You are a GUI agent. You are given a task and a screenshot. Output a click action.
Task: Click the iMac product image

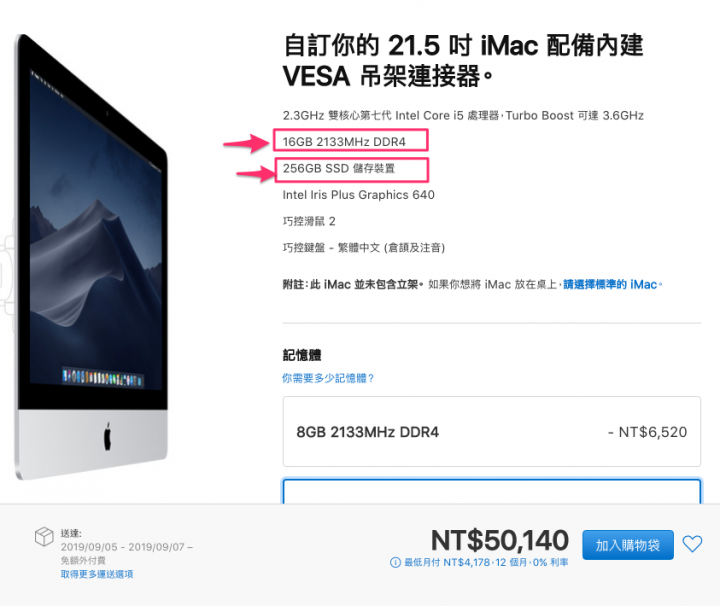click(x=92, y=257)
